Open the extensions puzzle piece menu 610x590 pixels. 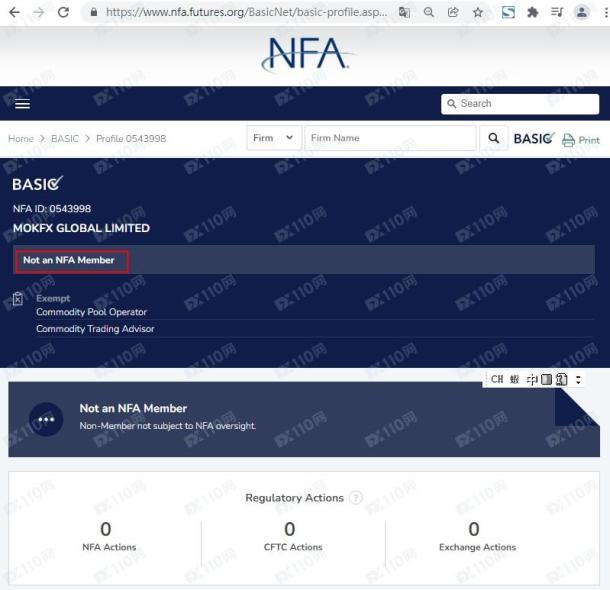tap(533, 12)
